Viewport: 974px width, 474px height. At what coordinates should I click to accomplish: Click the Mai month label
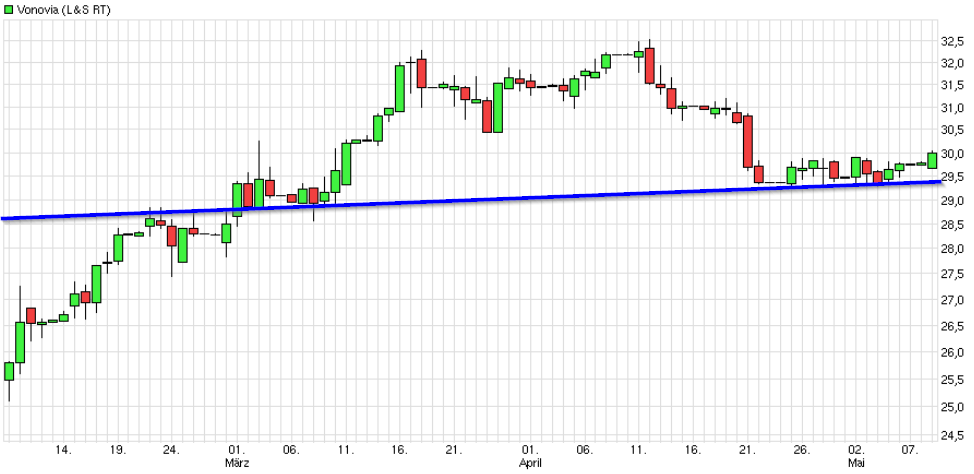coord(856,463)
